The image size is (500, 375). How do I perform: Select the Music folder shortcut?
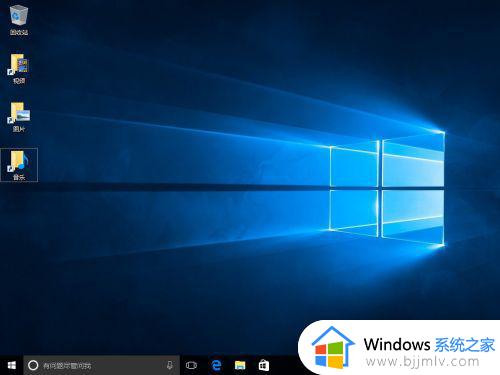(x=19, y=165)
